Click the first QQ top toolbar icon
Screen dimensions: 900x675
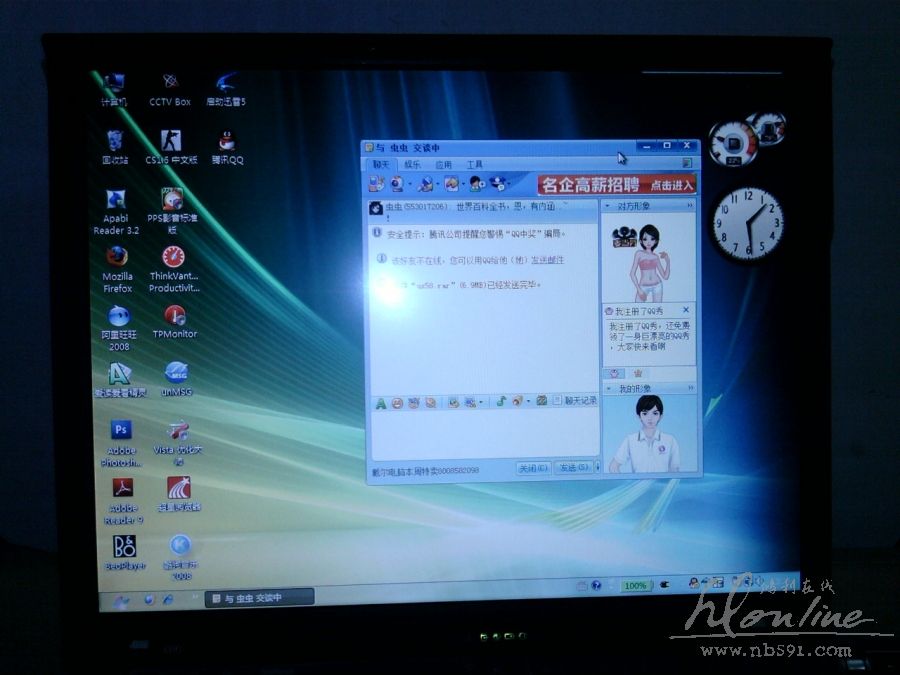point(376,184)
